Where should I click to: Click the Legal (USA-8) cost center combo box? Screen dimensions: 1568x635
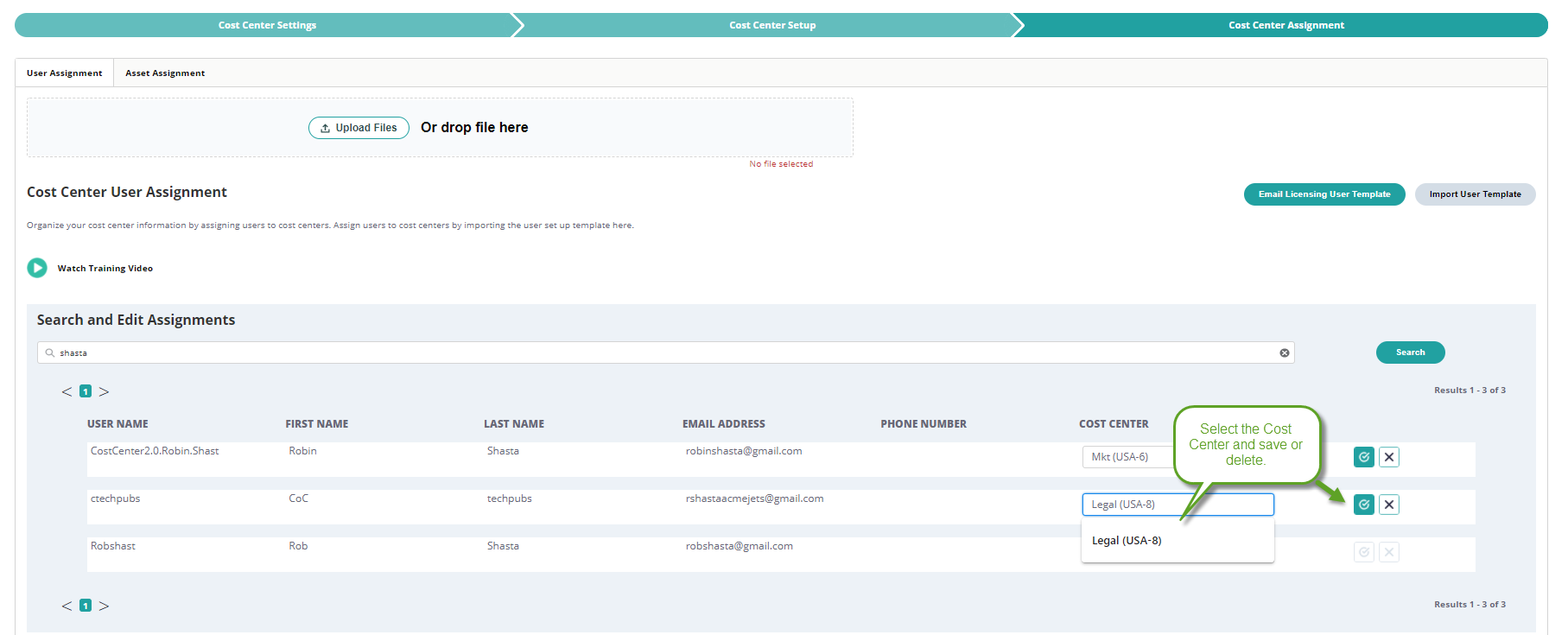coord(1178,505)
